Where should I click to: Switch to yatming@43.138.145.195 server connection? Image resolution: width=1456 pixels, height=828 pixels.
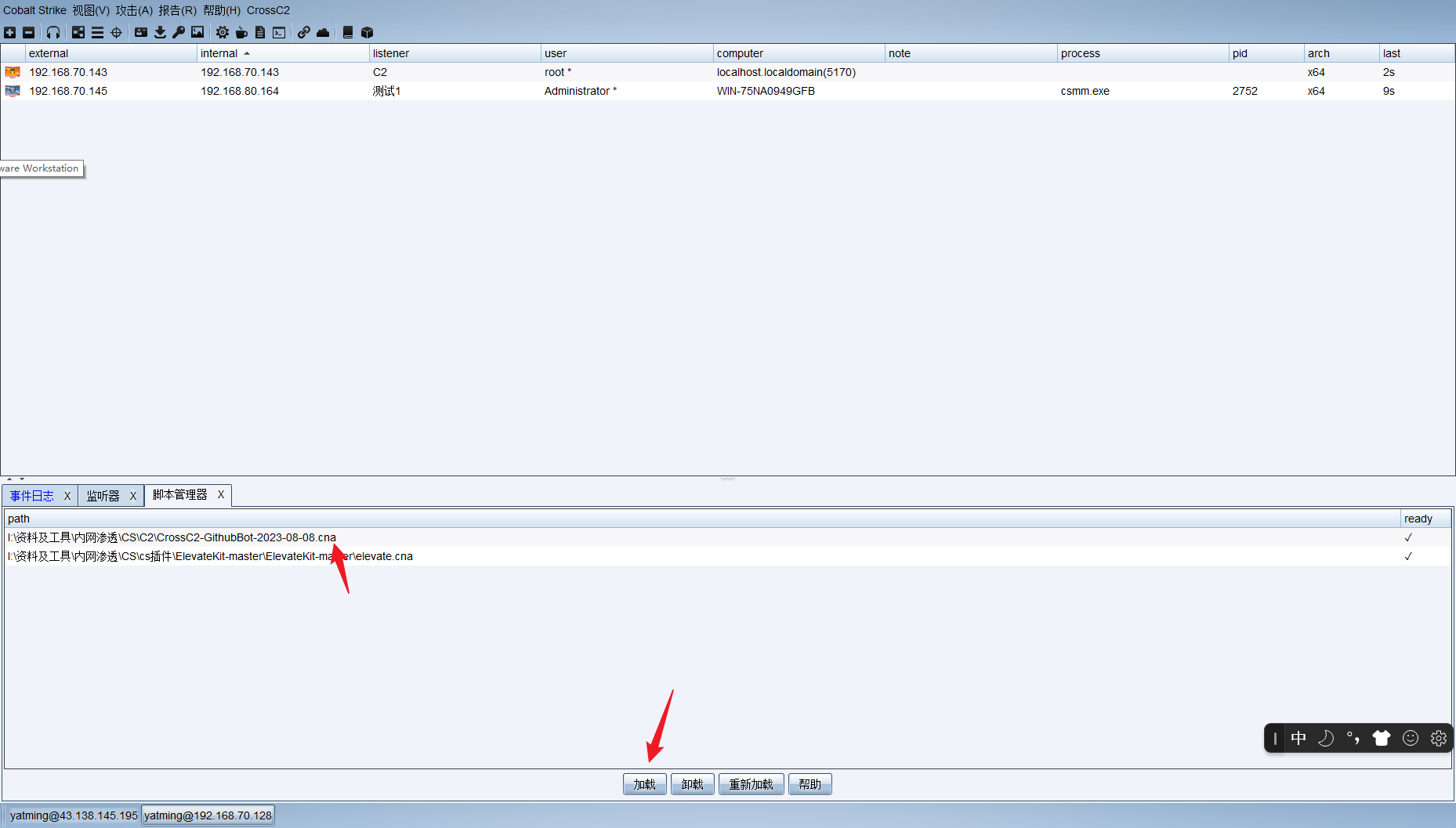(73, 815)
